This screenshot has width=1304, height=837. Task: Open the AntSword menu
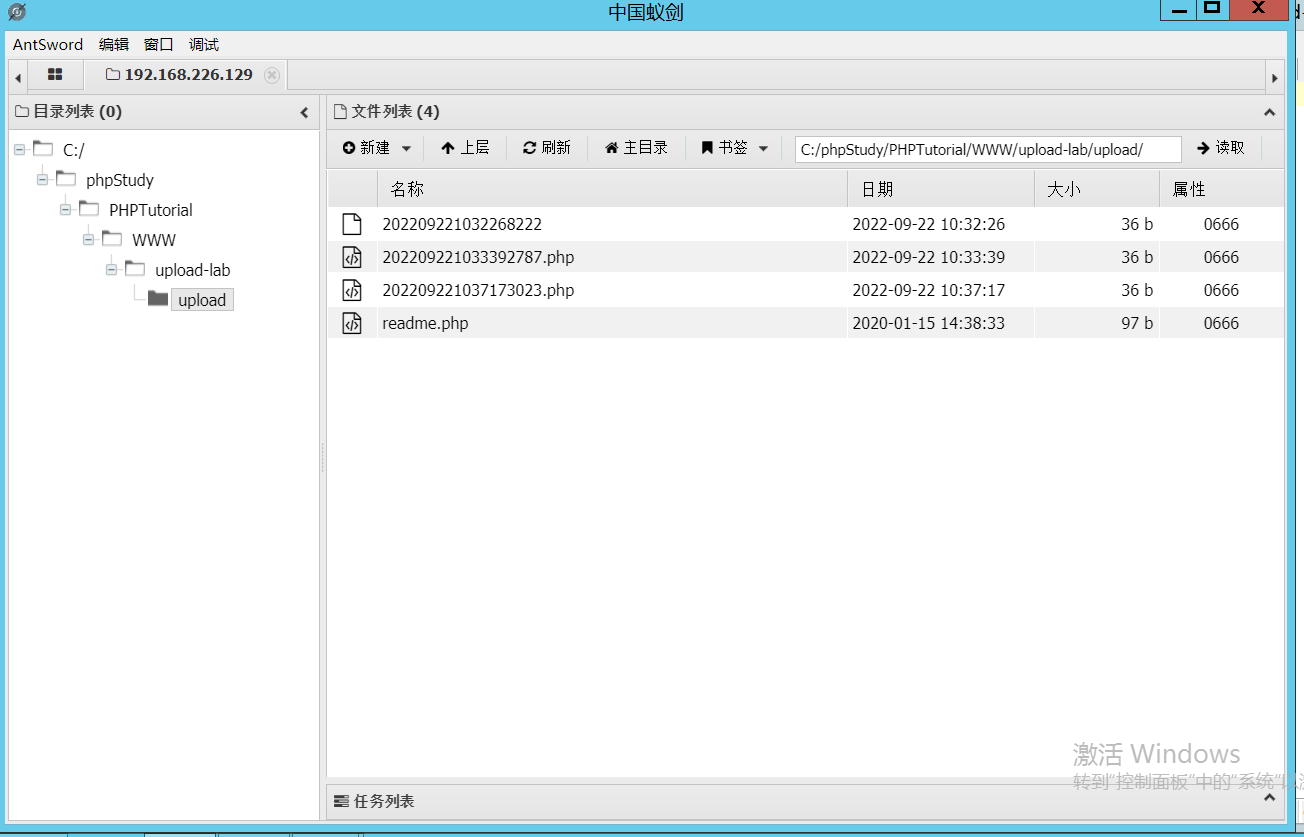coord(48,45)
